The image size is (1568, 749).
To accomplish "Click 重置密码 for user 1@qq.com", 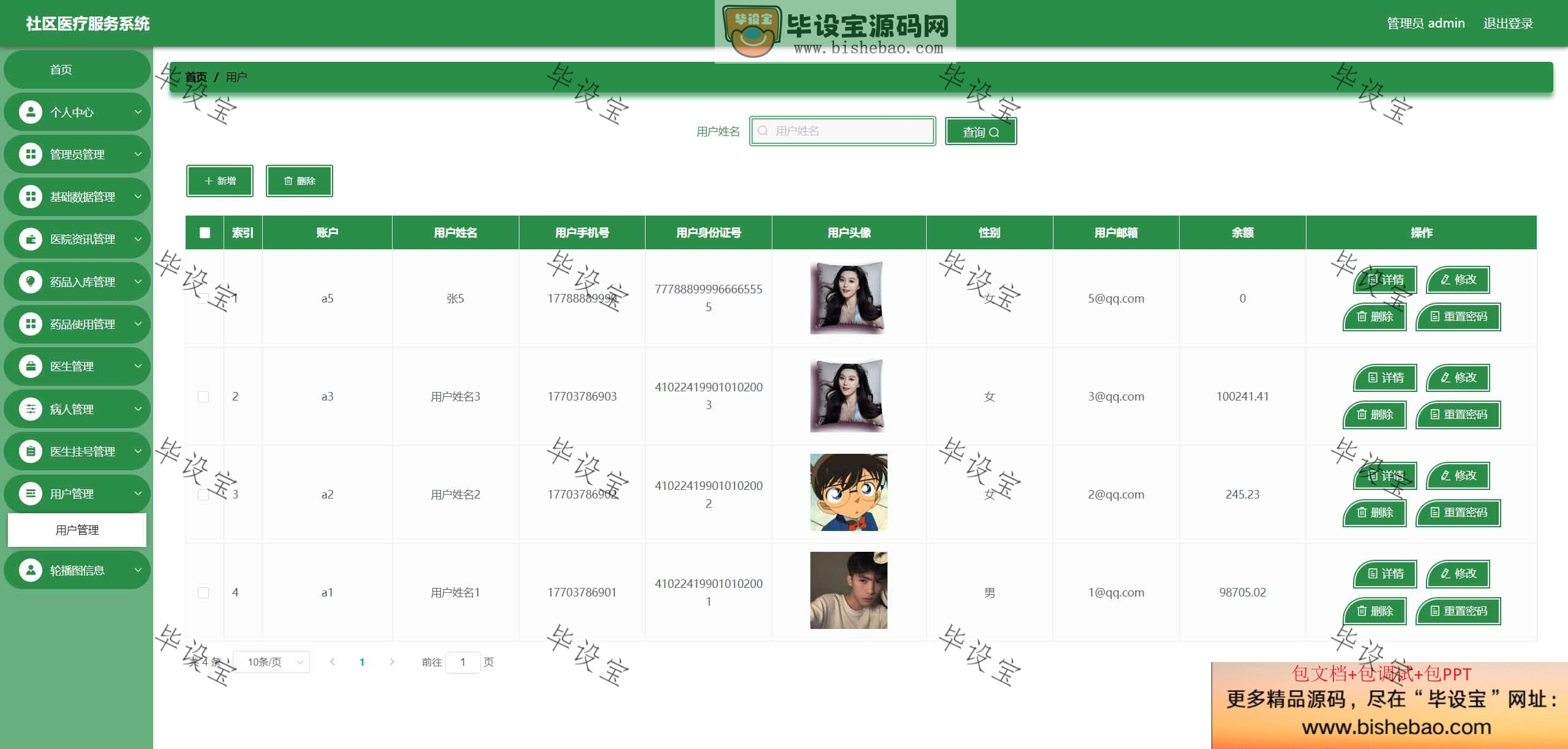I will click(1458, 611).
